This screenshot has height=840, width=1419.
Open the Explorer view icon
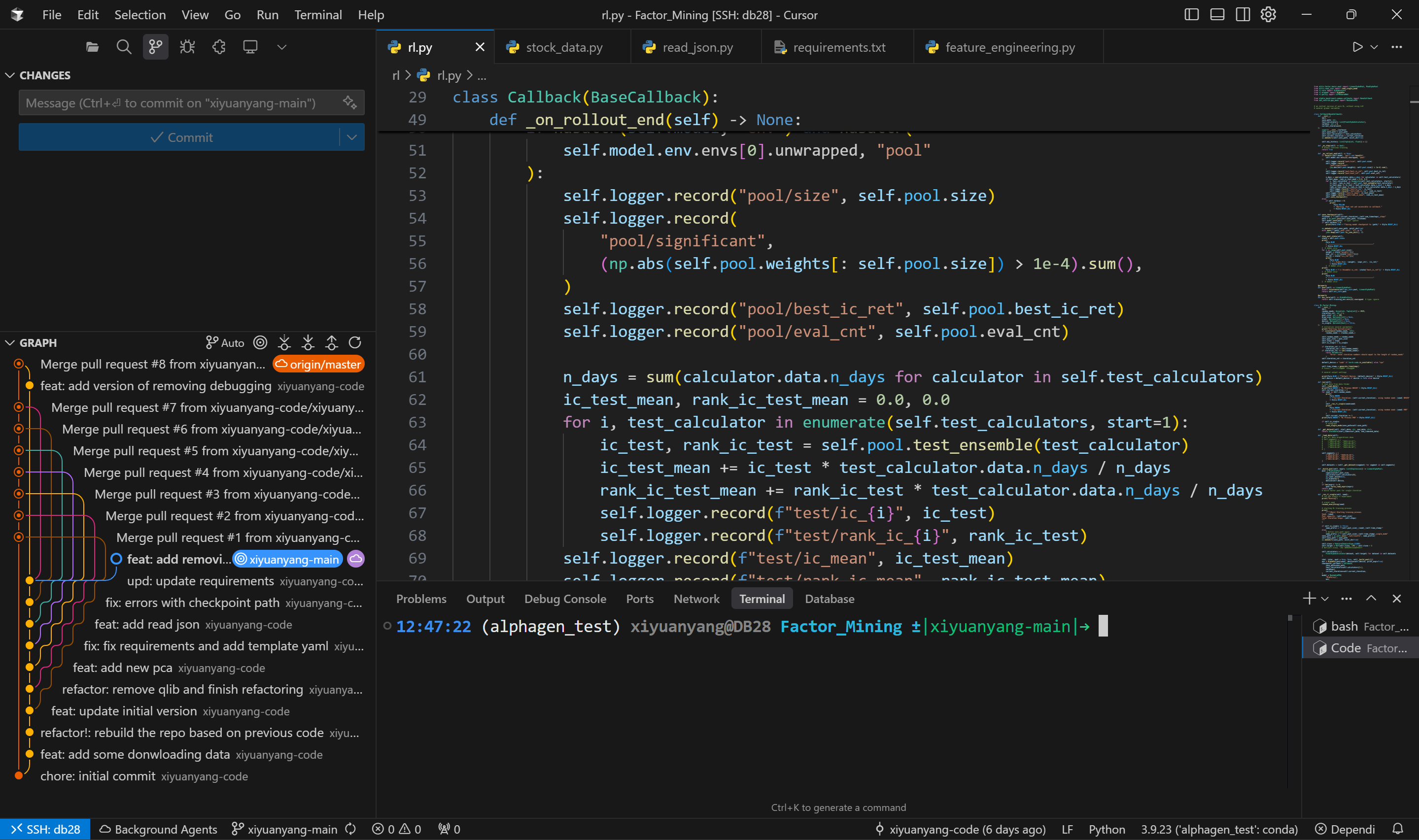pyautogui.click(x=92, y=47)
